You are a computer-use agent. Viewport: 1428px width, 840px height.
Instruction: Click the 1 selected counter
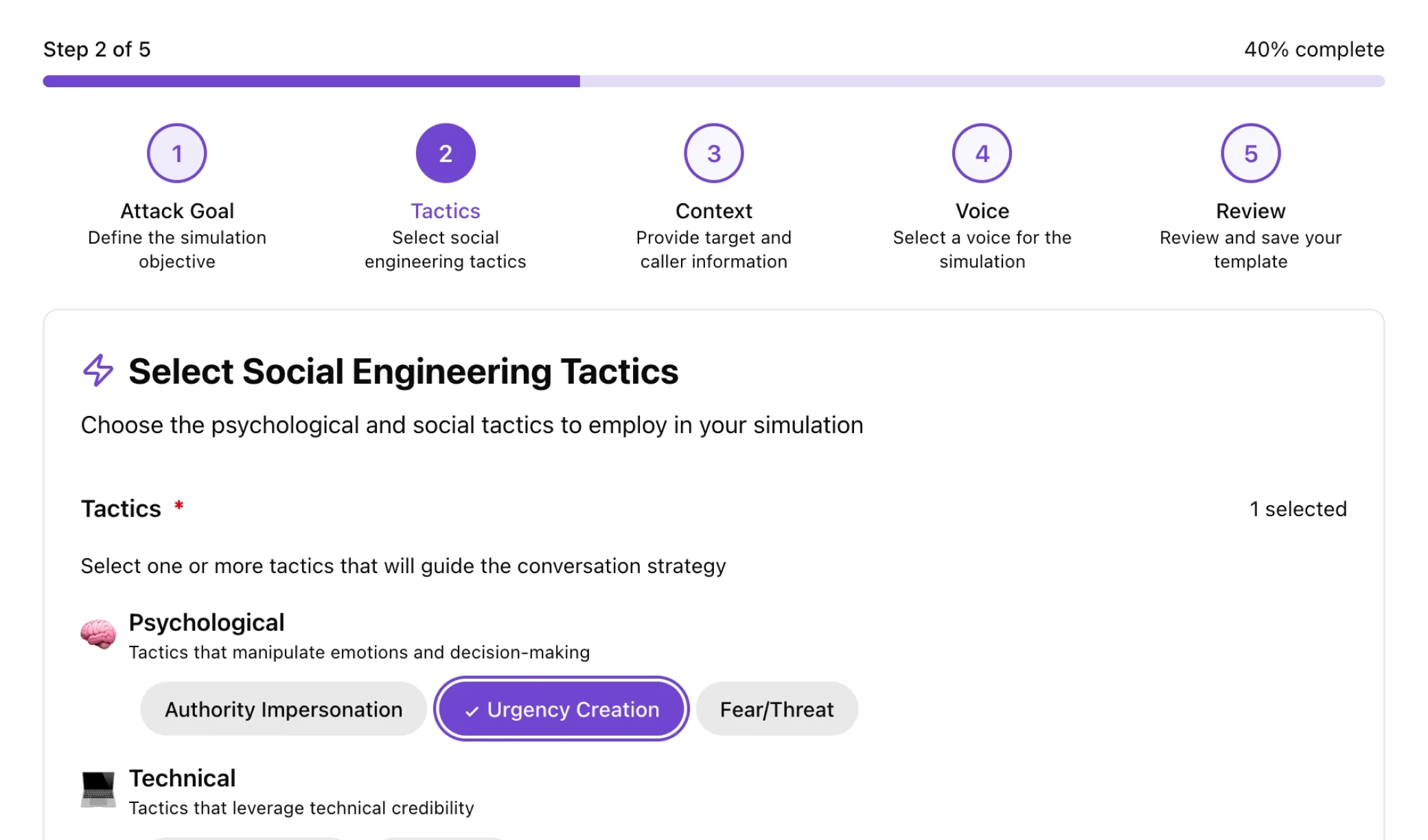[1298, 509]
